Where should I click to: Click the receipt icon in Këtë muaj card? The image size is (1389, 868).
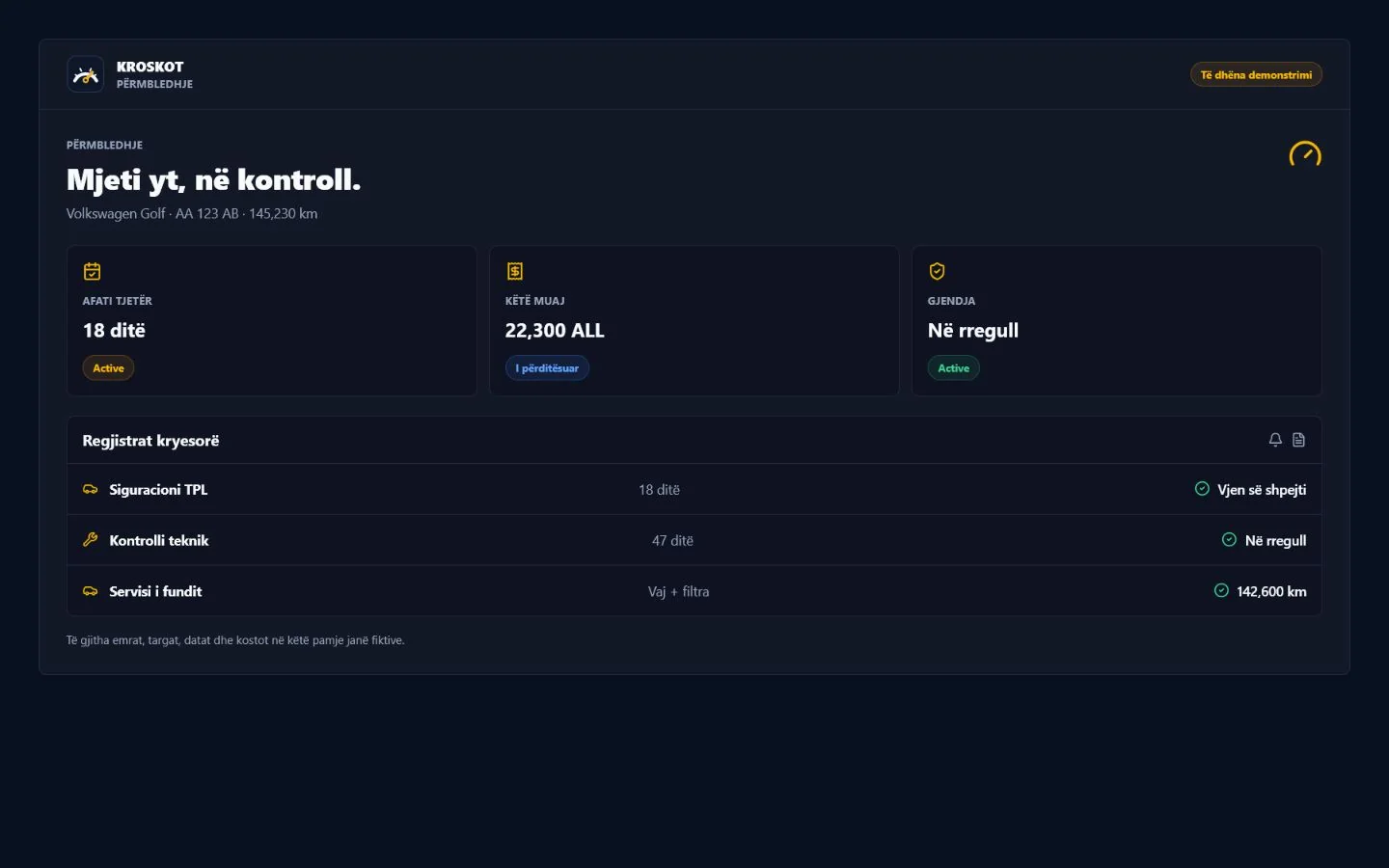[515, 271]
